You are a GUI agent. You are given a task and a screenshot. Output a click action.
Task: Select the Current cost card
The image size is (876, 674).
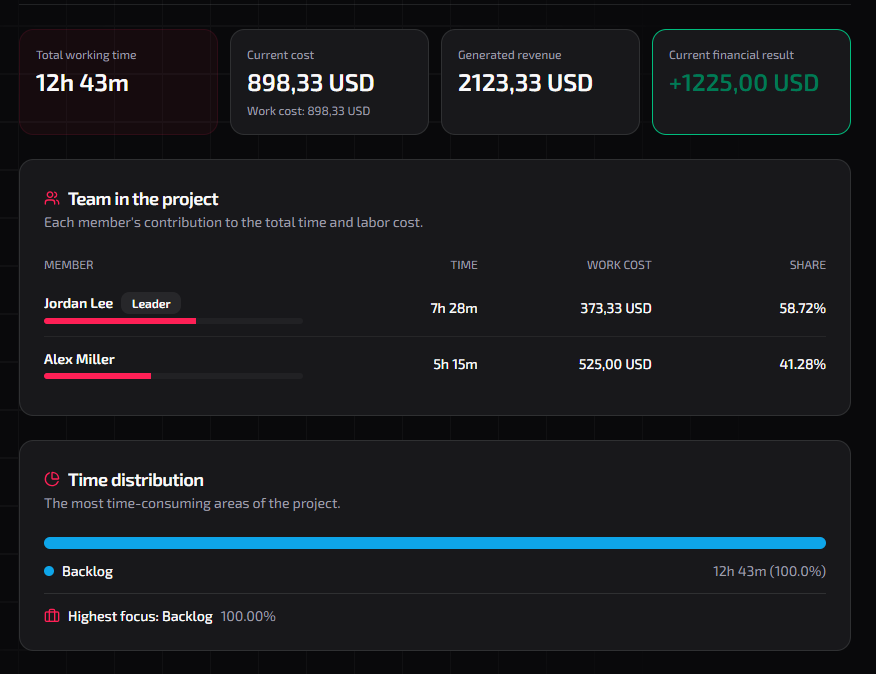pos(330,82)
